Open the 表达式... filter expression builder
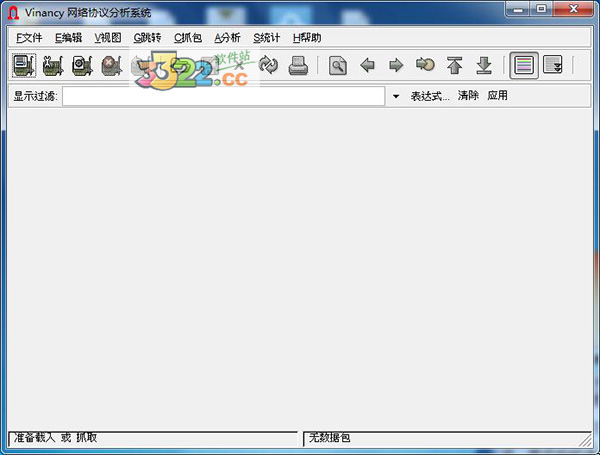 430,96
